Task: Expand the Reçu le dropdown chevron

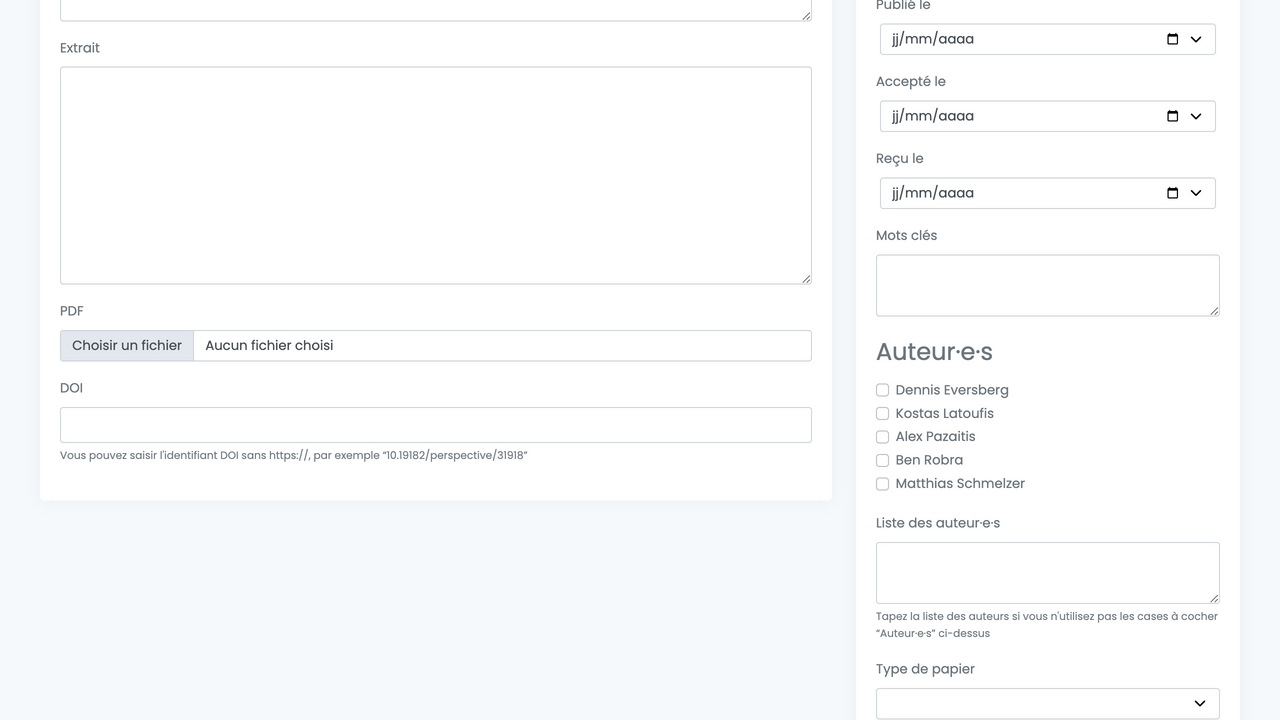Action: tap(1196, 193)
